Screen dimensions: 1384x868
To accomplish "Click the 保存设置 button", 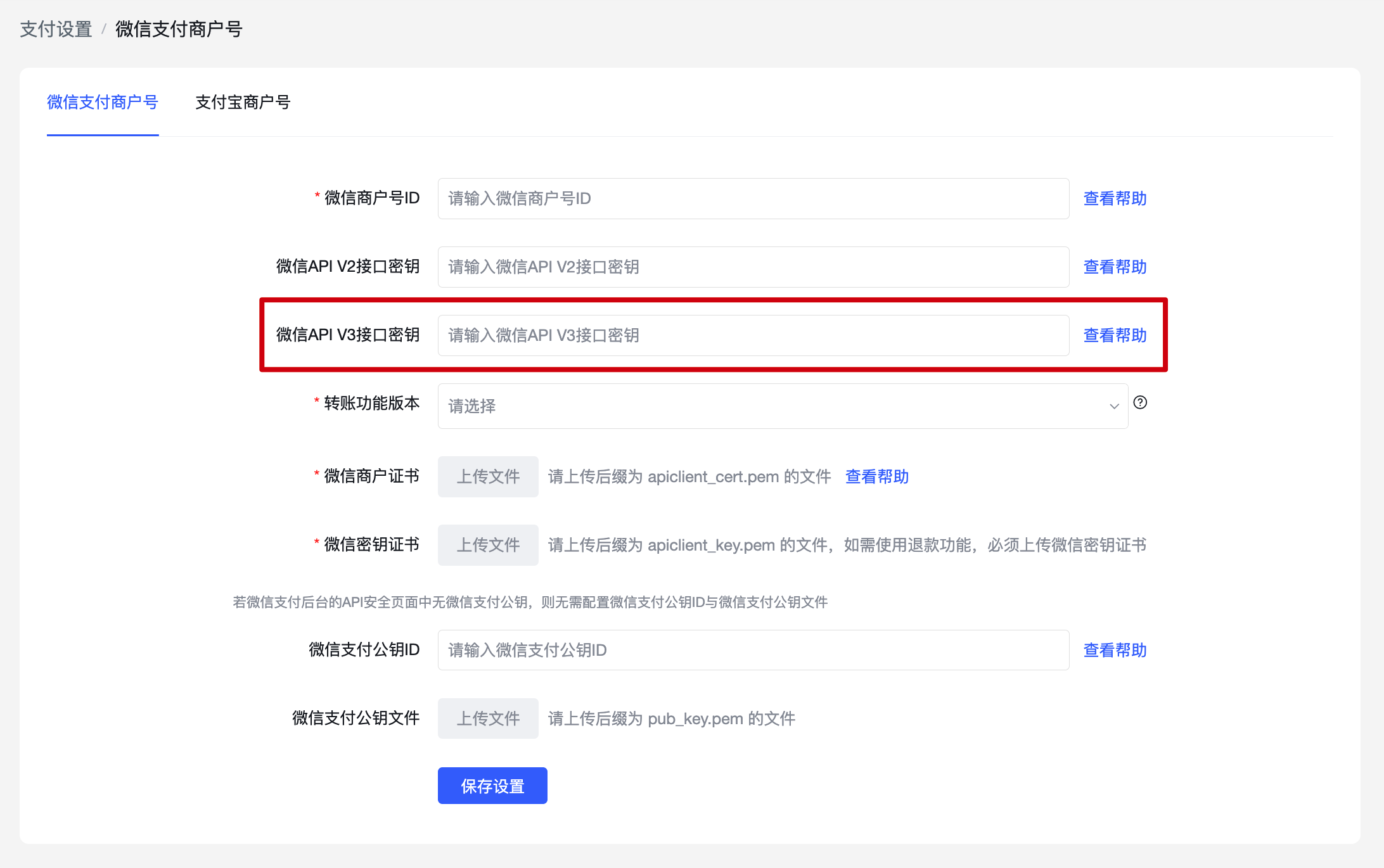I will tap(492, 786).
